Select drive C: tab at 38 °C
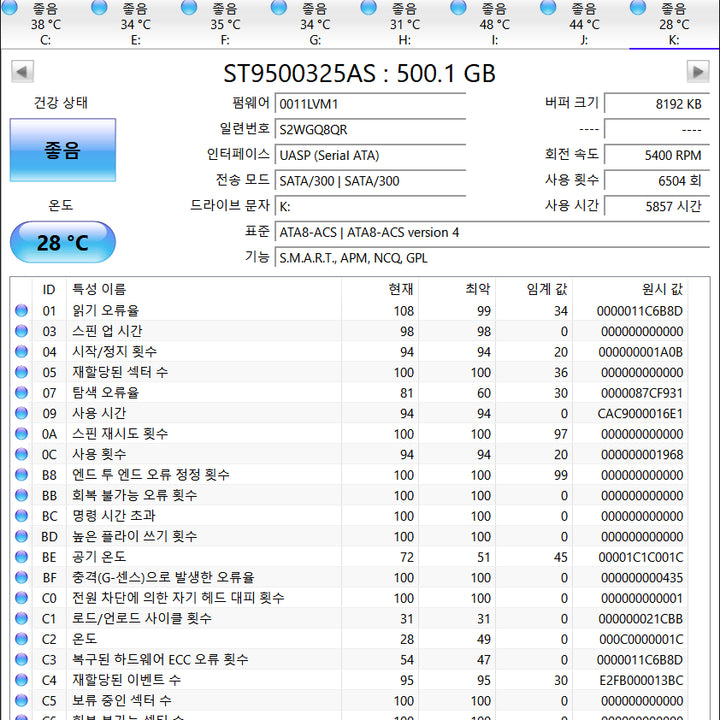 click(x=45, y=24)
